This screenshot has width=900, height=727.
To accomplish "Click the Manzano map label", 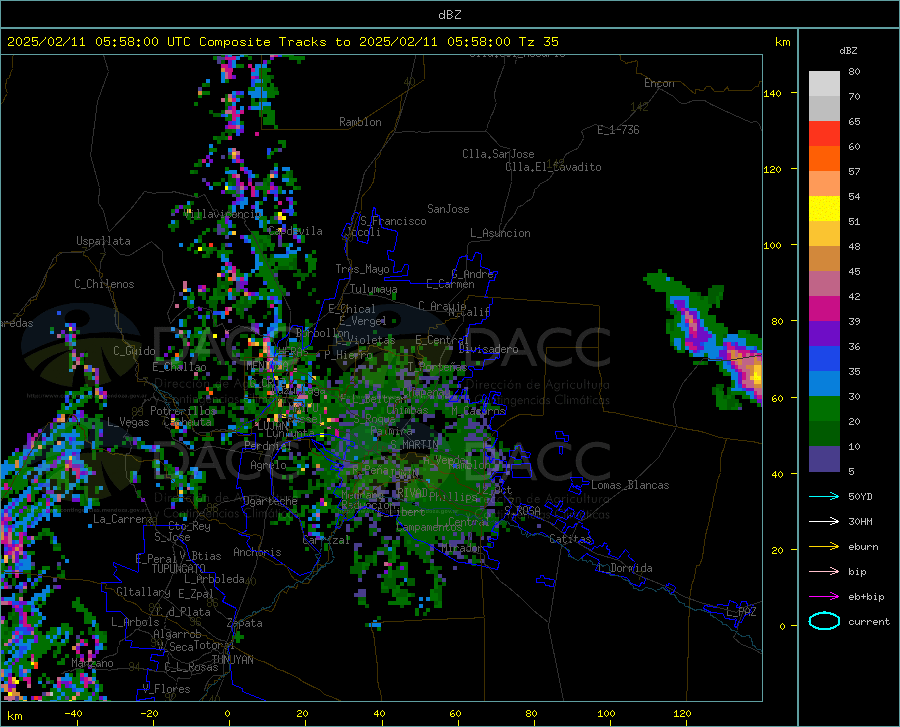I will coord(92,663).
